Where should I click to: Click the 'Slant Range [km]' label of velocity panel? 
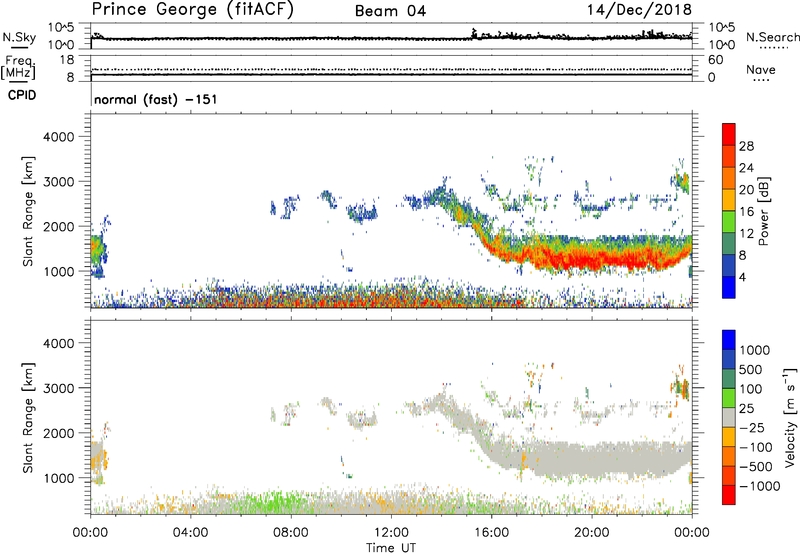tap(28, 417)
